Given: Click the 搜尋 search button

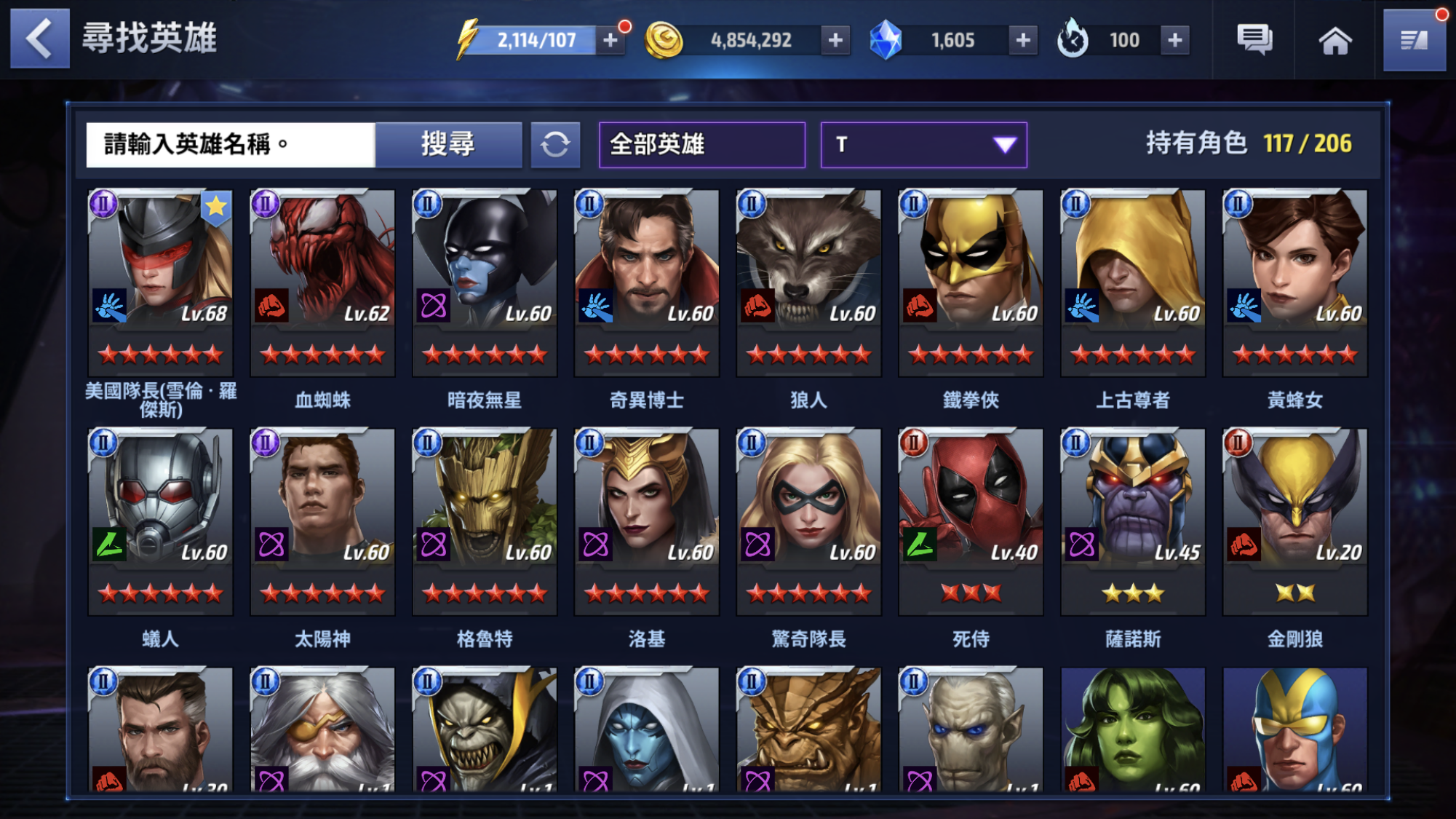Looking at the screenshot, I should (448, 144).
